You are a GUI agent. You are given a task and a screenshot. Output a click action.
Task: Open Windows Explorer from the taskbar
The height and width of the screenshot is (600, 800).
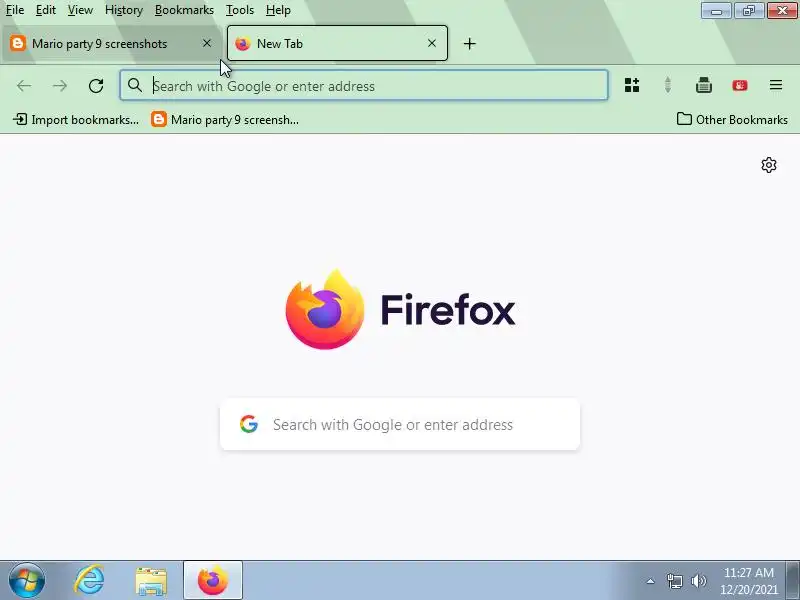tap(151, 581)
